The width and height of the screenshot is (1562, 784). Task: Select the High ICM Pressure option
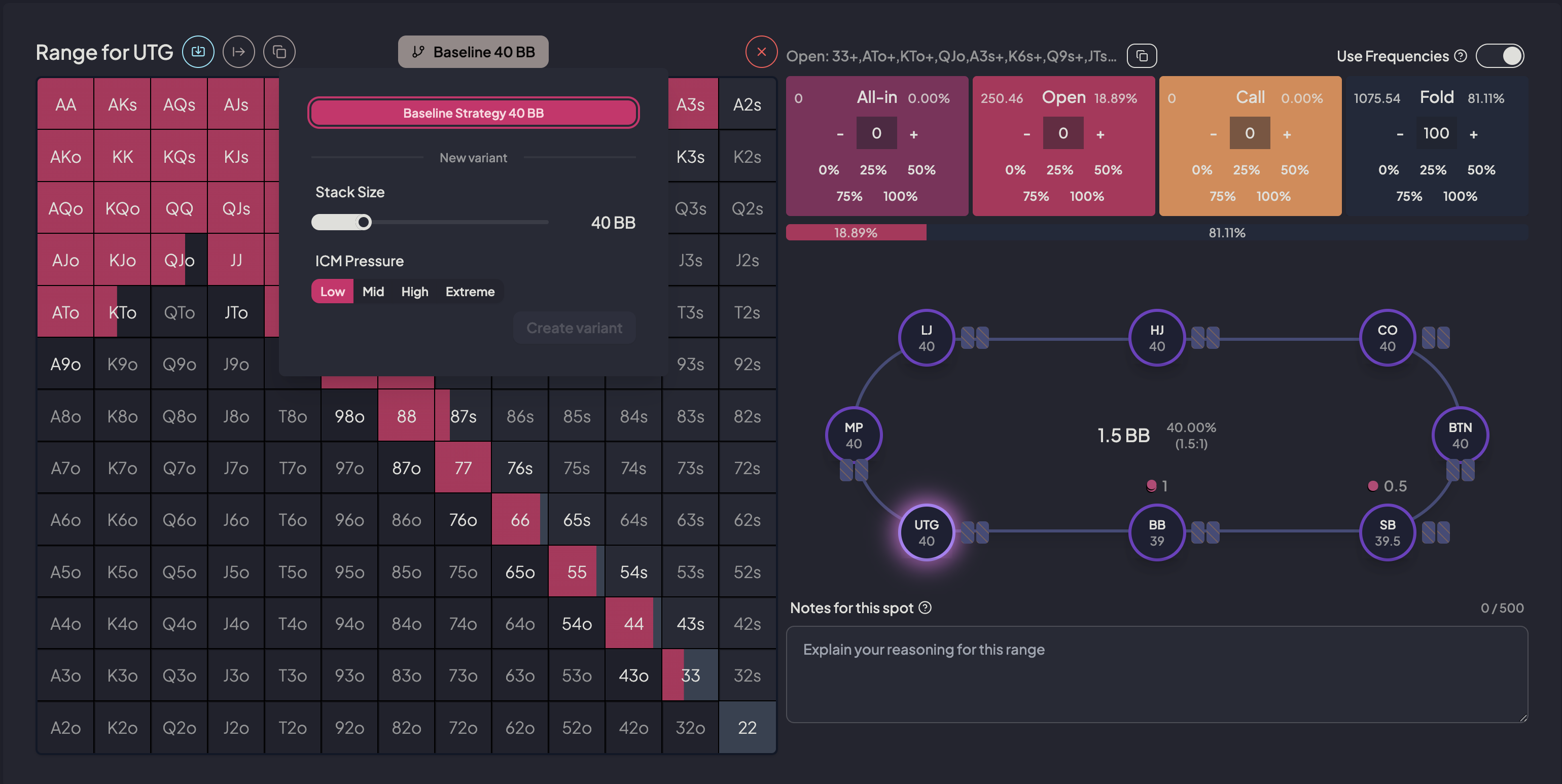tap(414, 292)
